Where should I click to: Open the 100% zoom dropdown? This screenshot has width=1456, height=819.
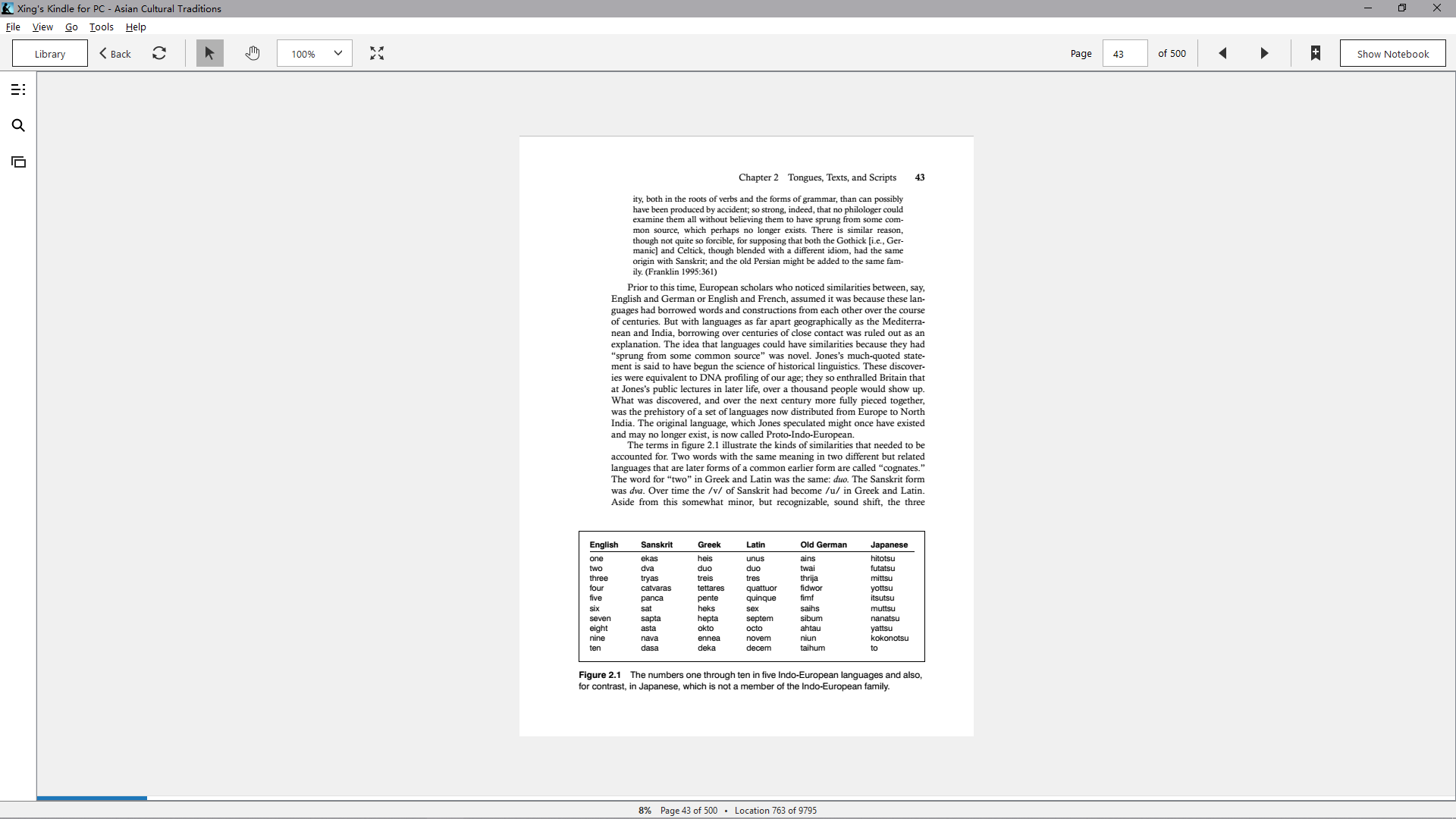(315, 53)
